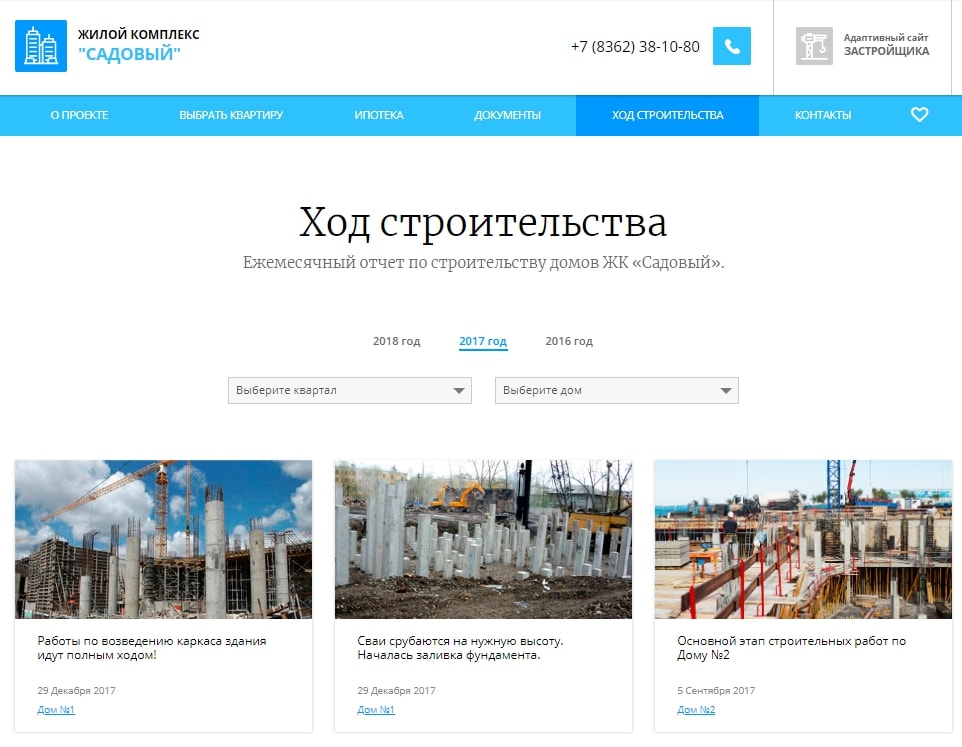Click the «Жилой комплекс Садовый» site title

[x=139, y=45]
